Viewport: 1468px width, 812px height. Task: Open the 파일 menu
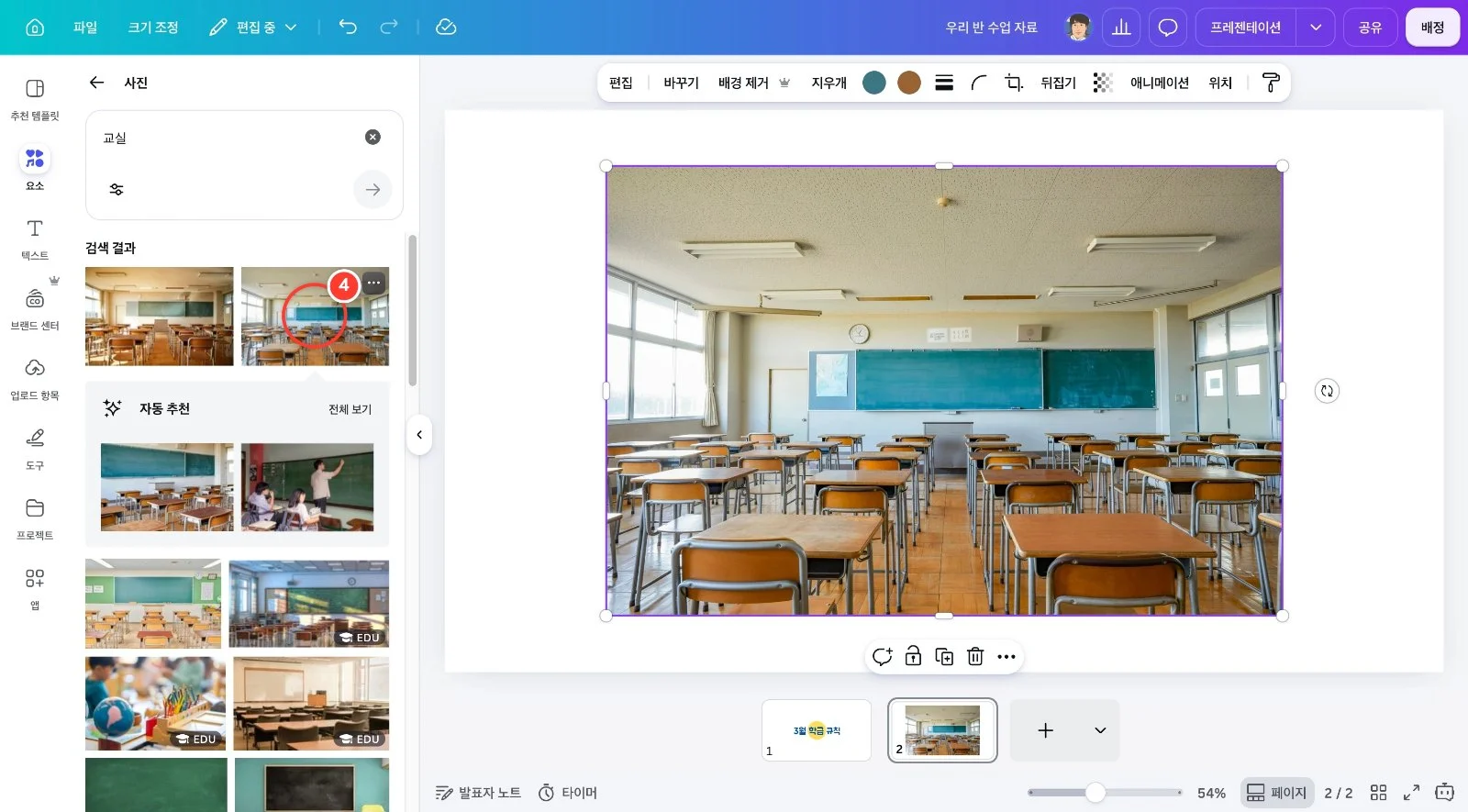(85, 28)
